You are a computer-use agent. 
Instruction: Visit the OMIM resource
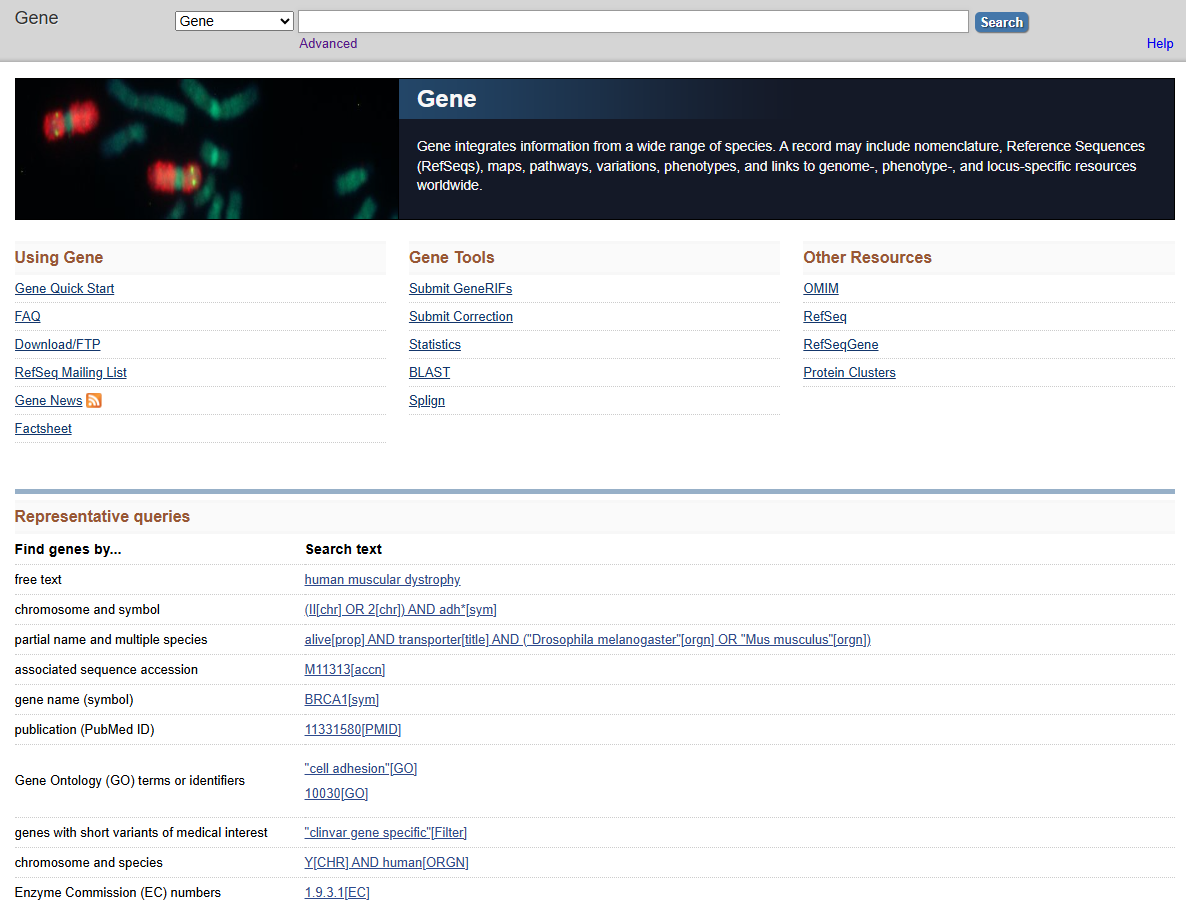(821, 289)
